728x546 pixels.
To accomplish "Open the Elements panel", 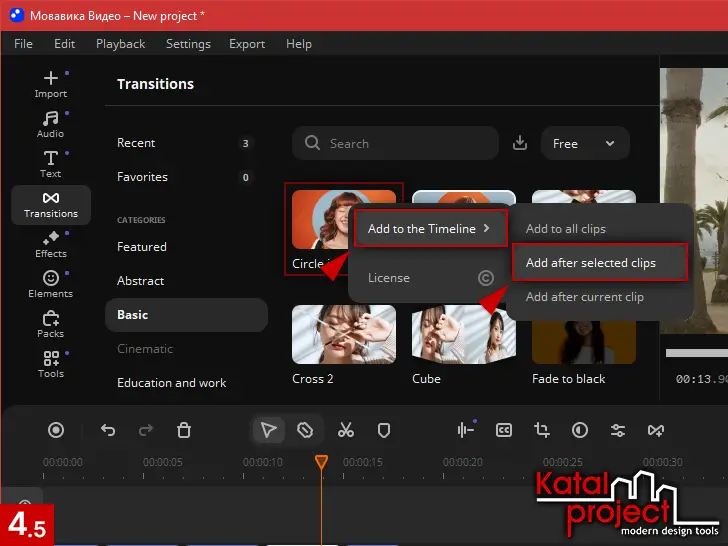I will [50, 284].
